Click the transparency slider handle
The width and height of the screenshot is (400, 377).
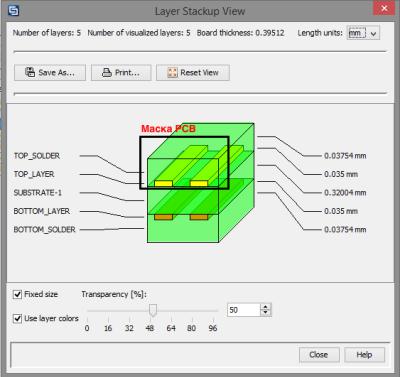point(153,310)
